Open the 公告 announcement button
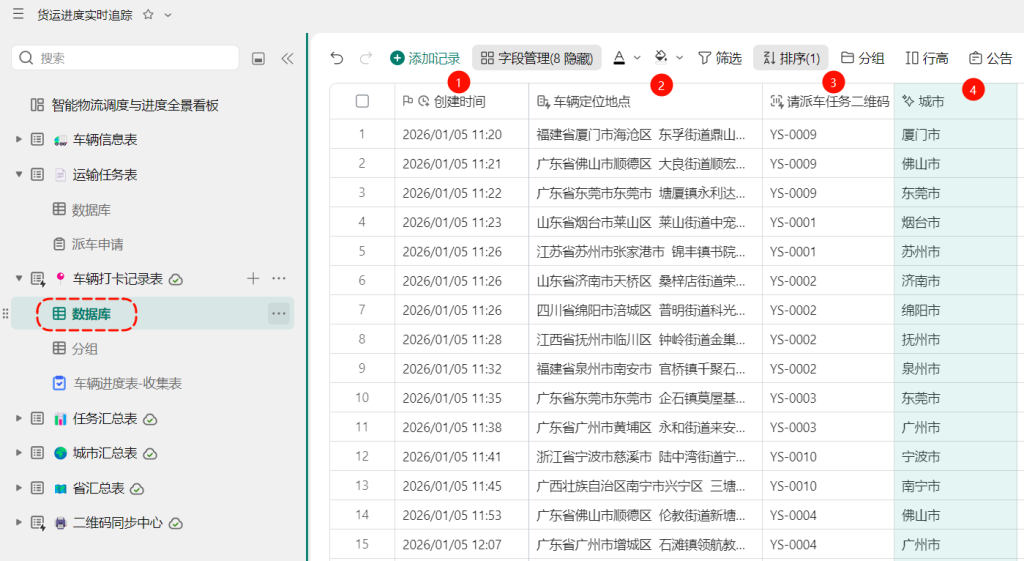The image size is (1024, 561). point(991,58)
